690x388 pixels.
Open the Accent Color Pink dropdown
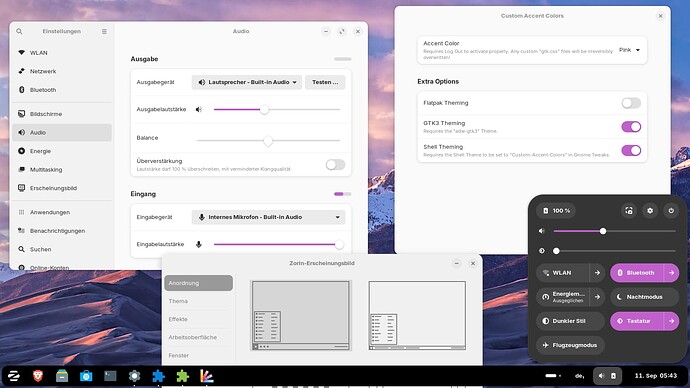(x=629, y=50)
